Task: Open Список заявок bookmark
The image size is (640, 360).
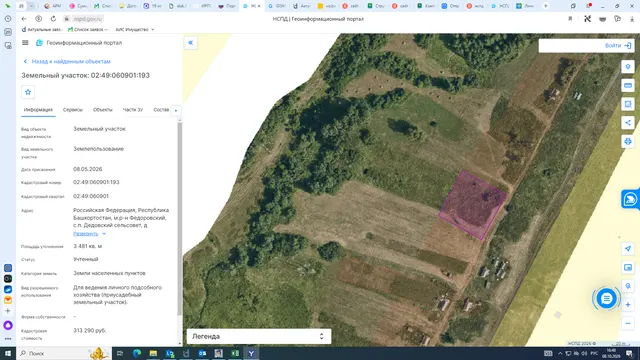Action: [88, 29]
